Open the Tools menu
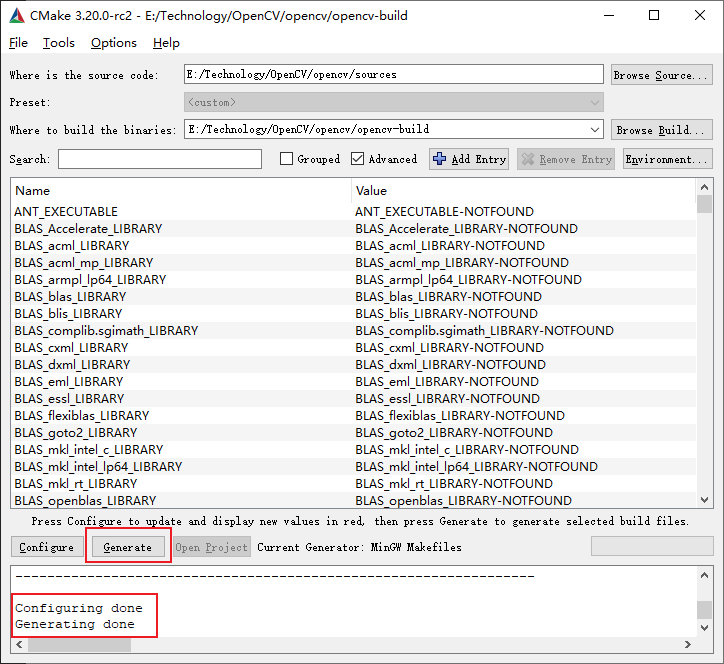The height and width of the screenshot is (664, 724). [x=59, y=43]
